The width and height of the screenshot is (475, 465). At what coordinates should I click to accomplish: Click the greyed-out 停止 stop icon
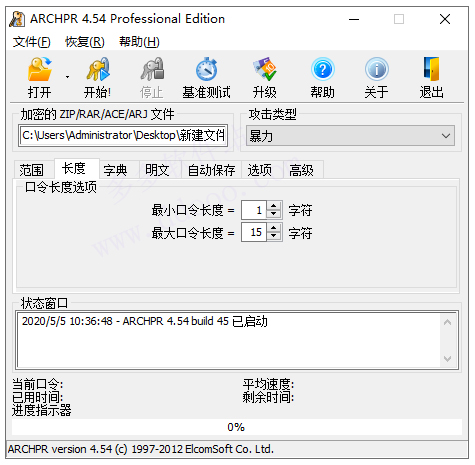(152, 69)
